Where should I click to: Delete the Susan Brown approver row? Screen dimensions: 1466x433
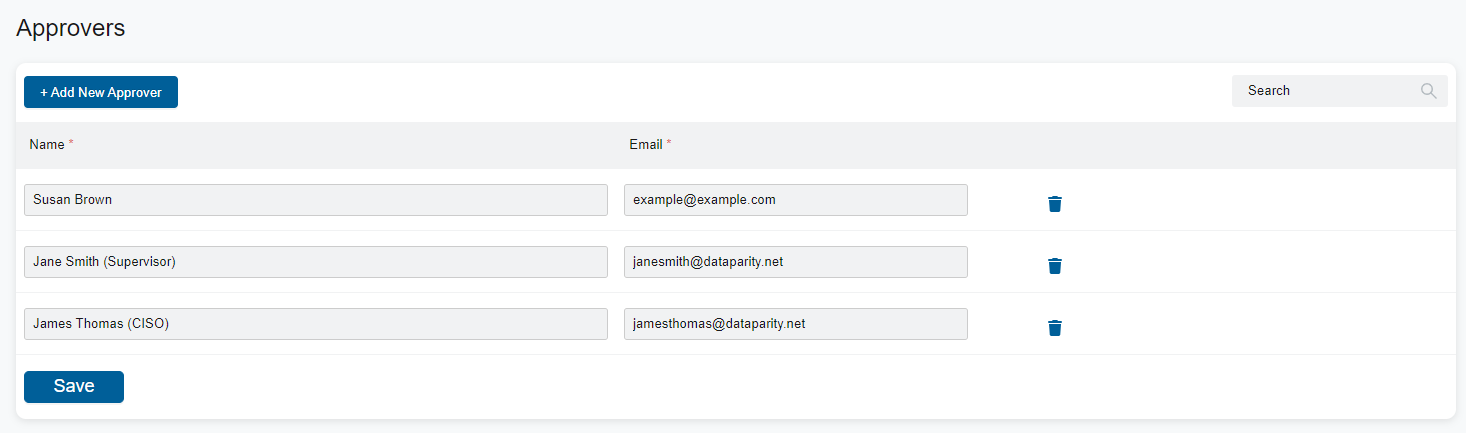pos(1054,204)
